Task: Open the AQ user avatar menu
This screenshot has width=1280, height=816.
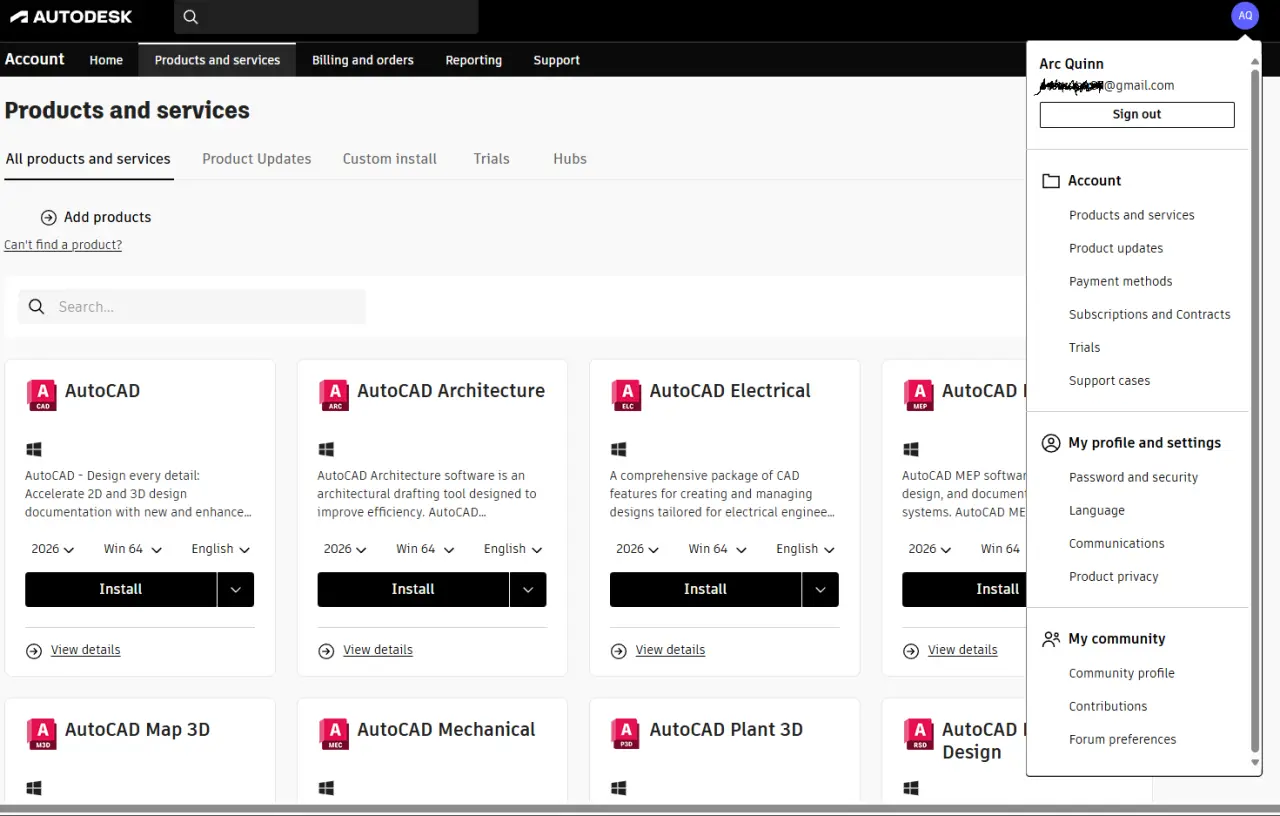Action: click(x=1245, y=16)
